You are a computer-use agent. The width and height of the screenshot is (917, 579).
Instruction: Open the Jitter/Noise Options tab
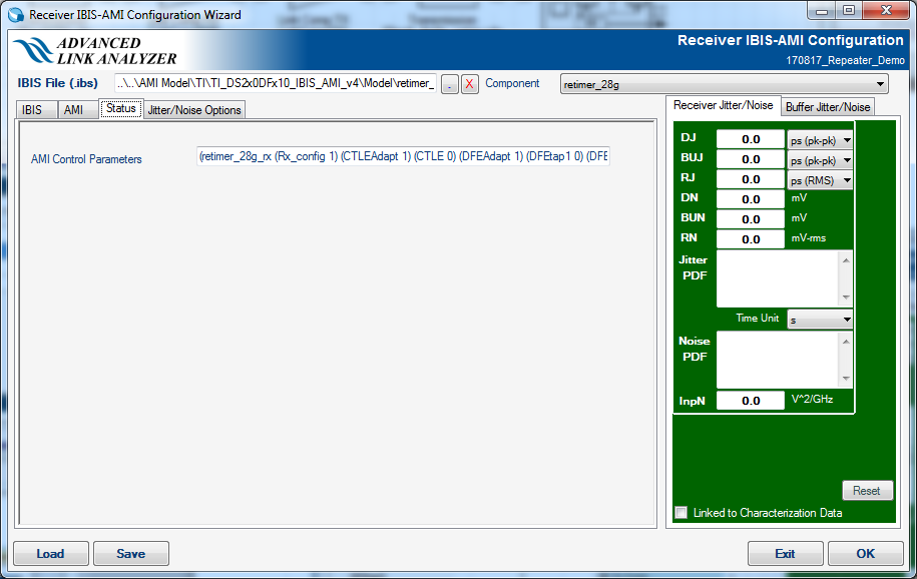[x=194, y=110]
